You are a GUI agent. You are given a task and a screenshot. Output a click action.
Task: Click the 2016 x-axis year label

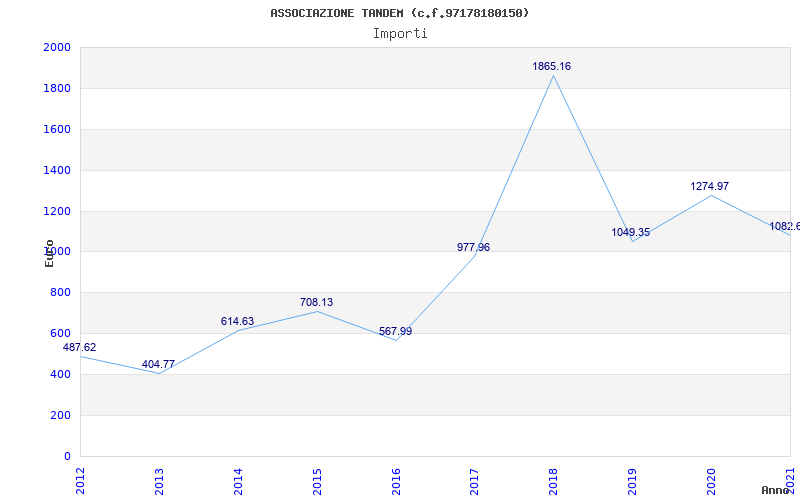coord(396,481)
